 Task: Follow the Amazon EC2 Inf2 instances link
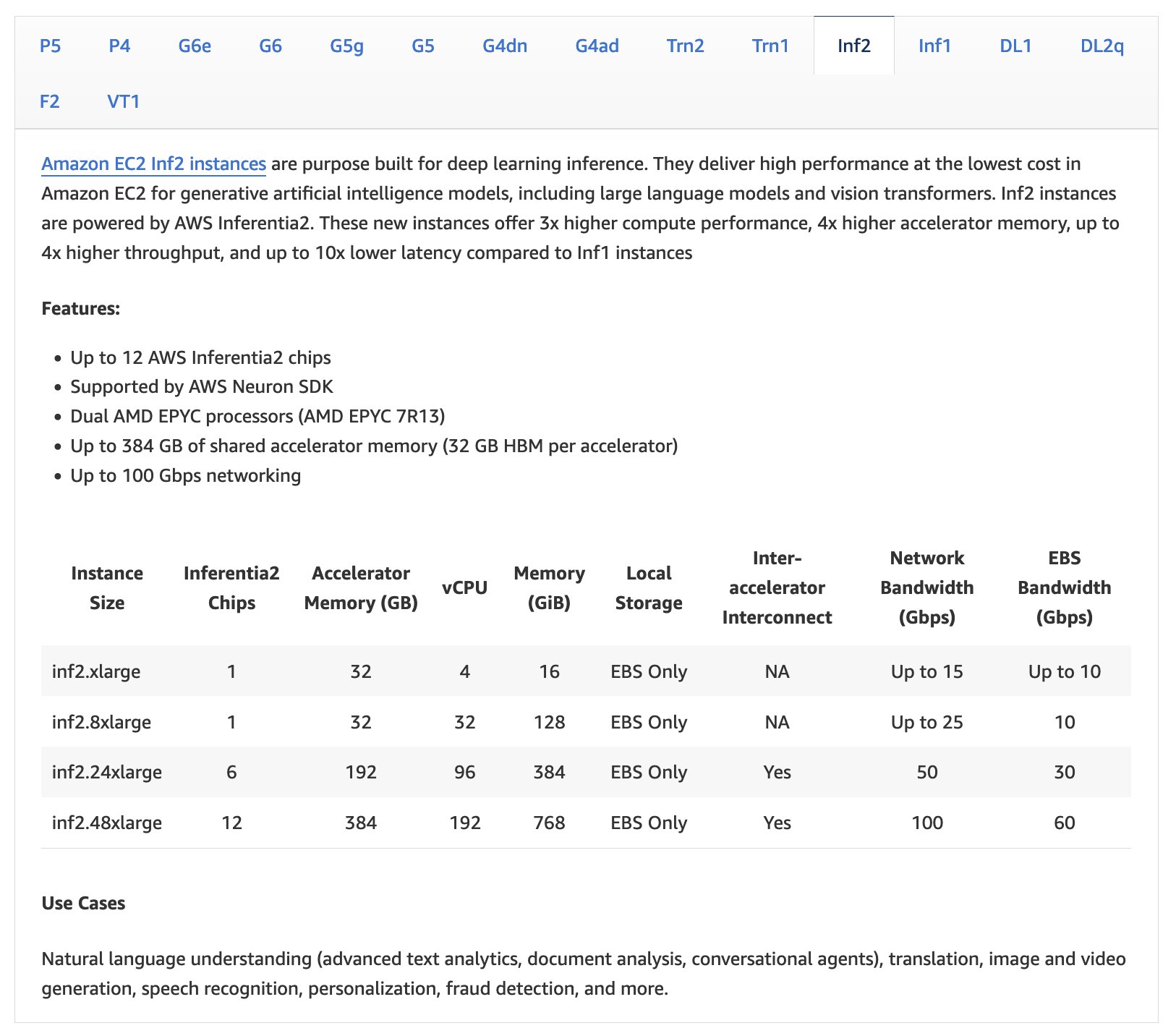(x=154, y=164)
